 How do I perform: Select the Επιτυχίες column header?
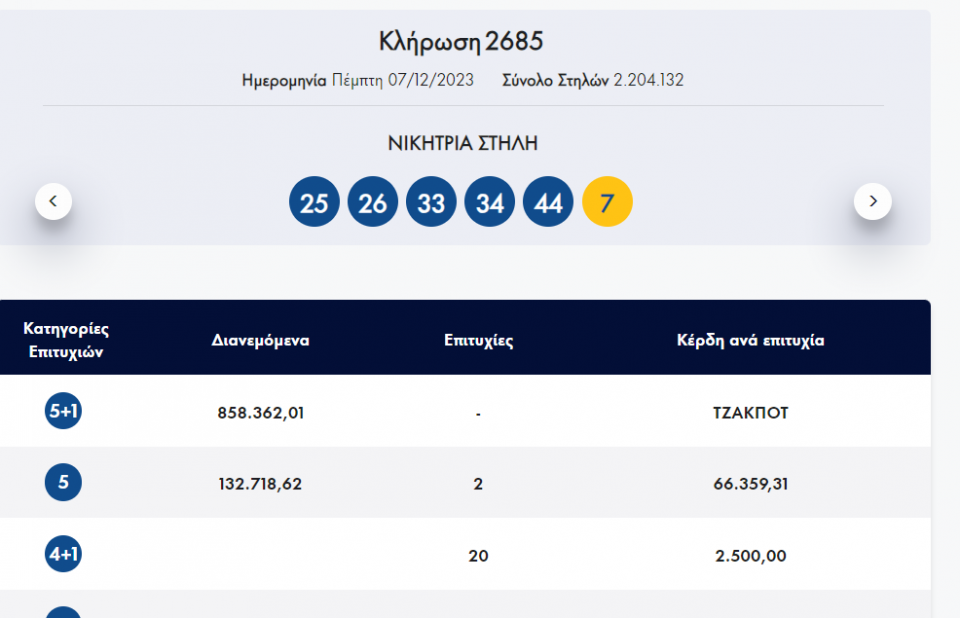tap(478, 340)
